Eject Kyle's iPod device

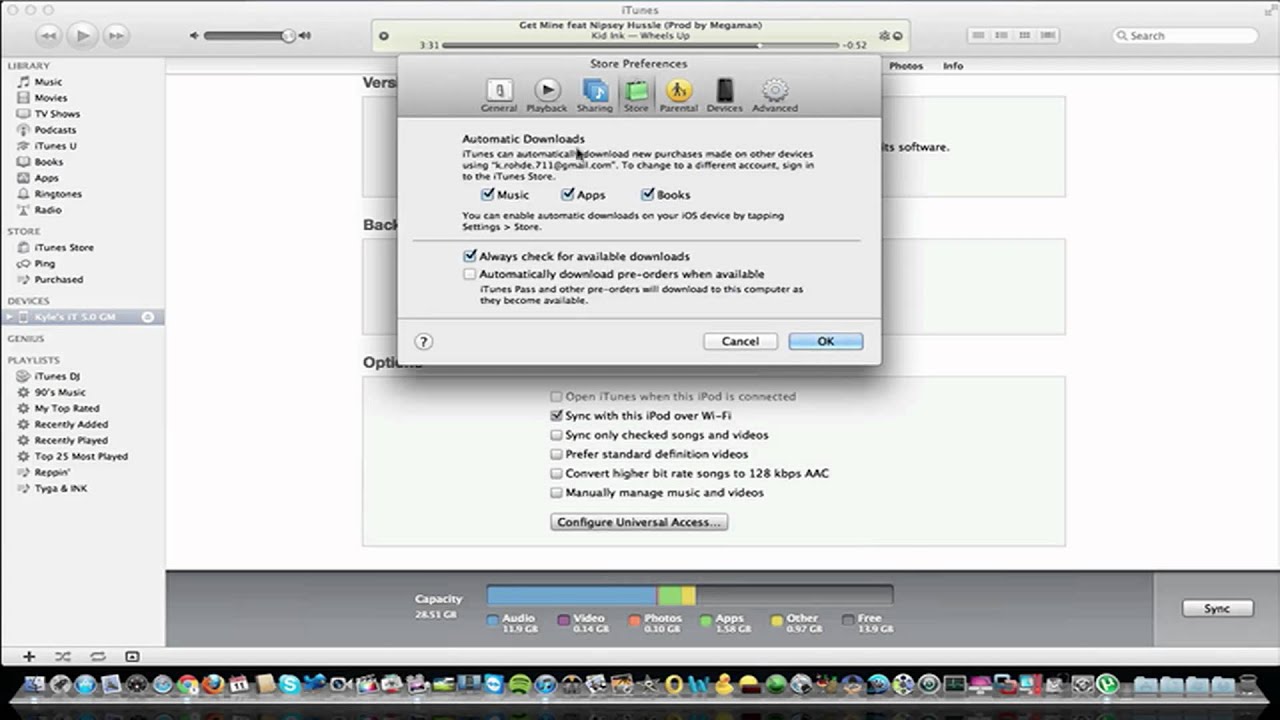(148, 317)
